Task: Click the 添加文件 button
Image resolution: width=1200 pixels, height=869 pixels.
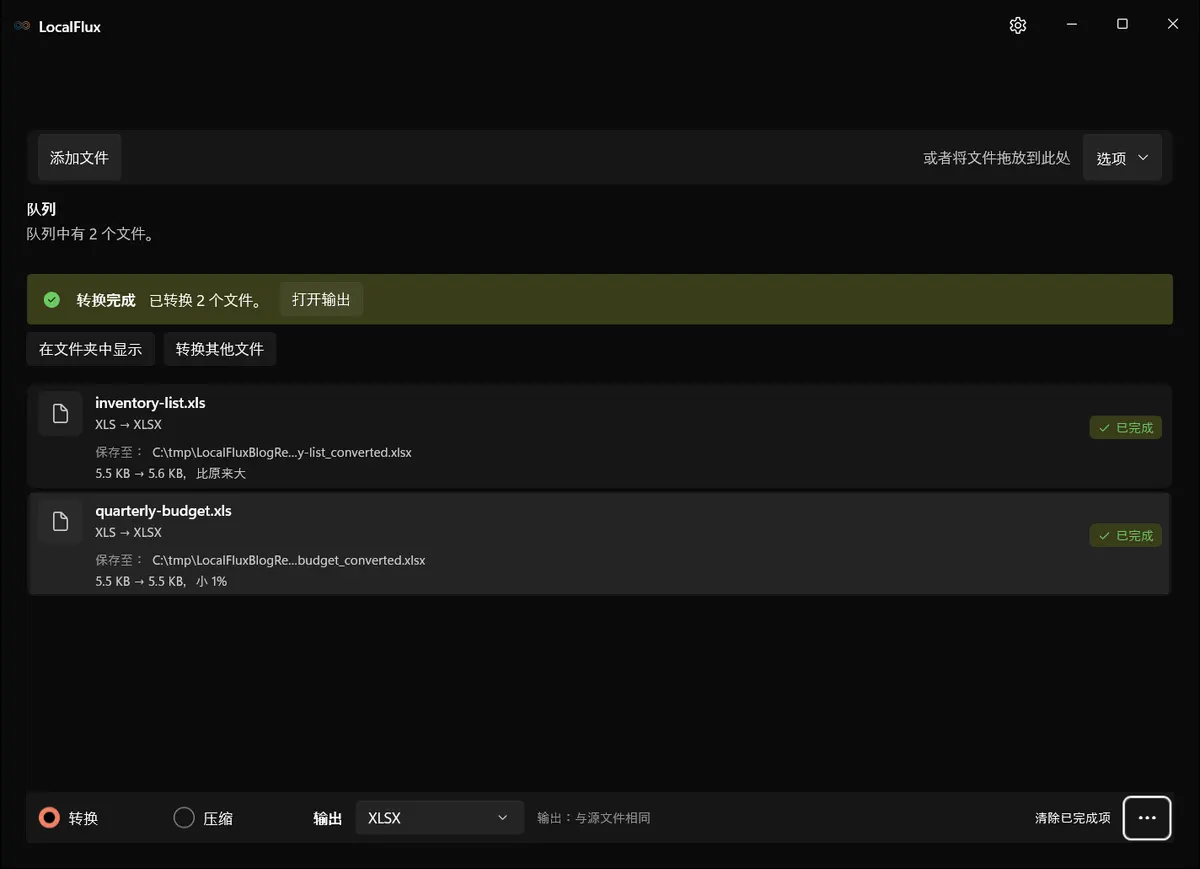Action: [80, 158]
